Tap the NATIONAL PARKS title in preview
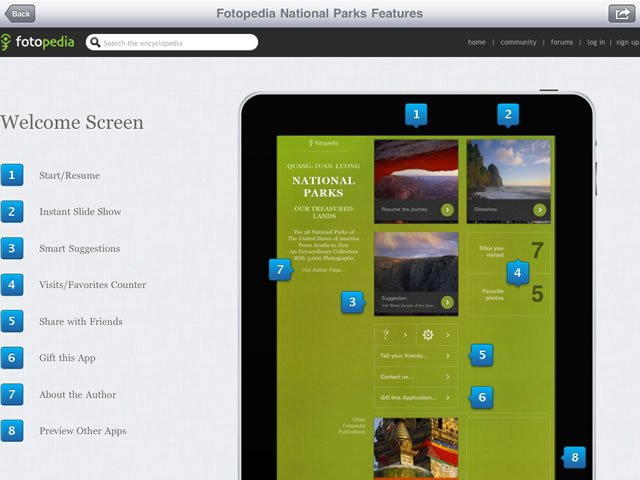 (323, 187)
